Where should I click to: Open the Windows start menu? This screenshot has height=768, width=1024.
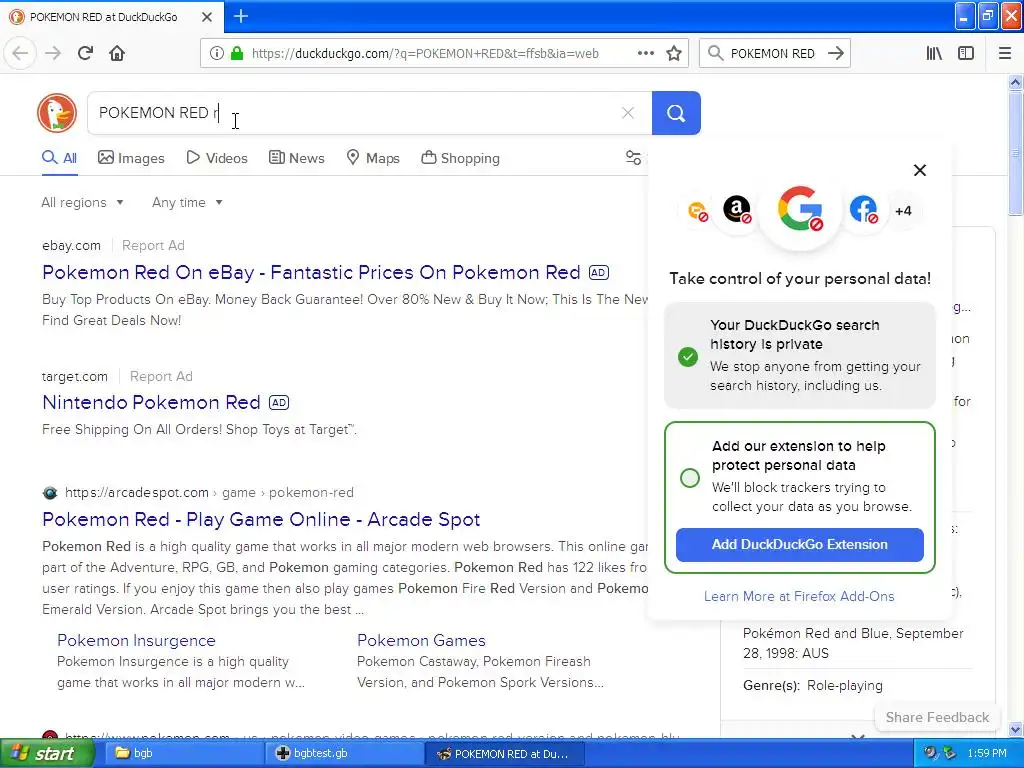[x=46, y=754]
